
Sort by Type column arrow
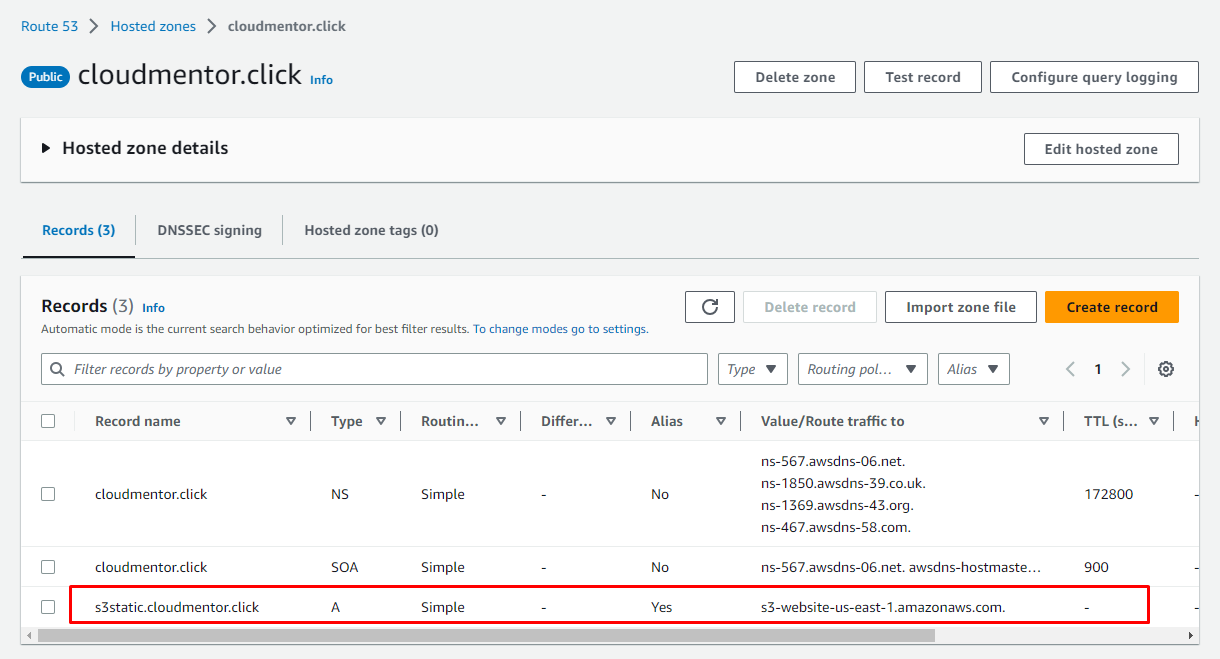pos(381,421)
